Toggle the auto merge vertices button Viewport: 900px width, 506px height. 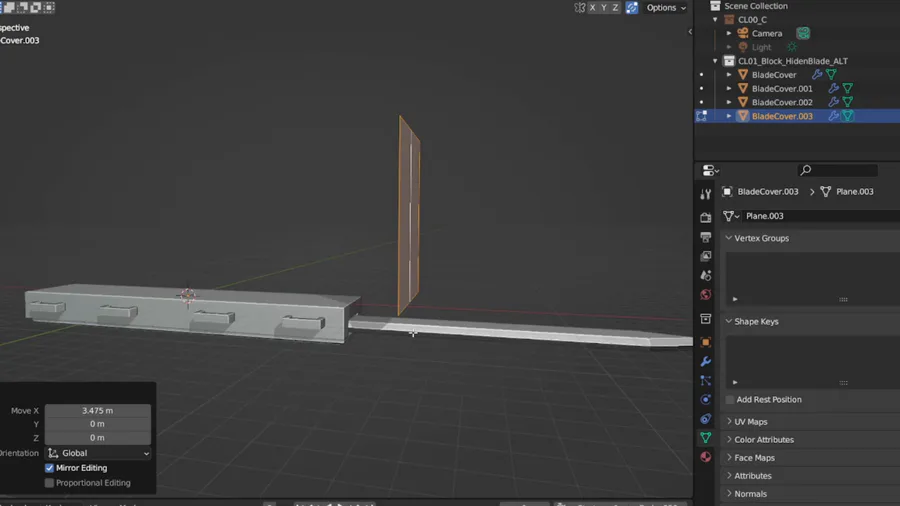[632, 7]
